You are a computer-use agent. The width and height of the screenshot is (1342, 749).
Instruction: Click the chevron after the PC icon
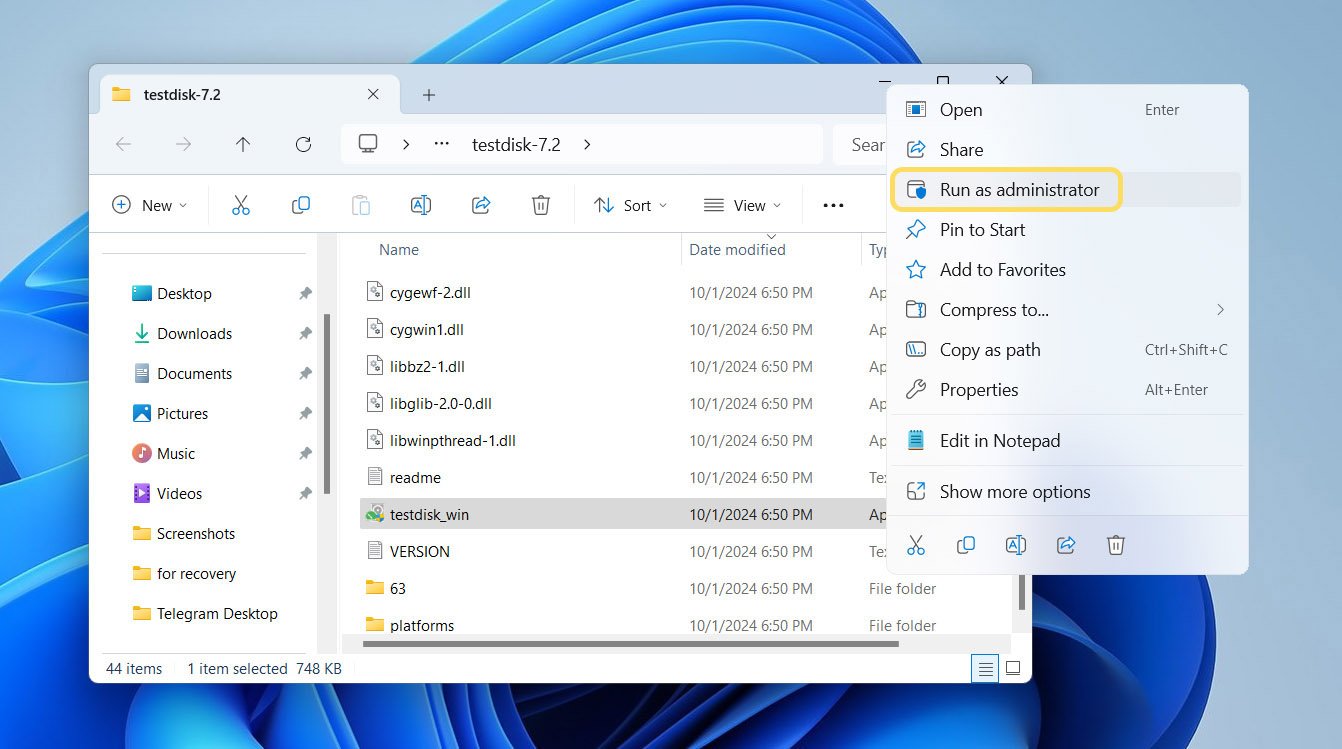point(405,144)
